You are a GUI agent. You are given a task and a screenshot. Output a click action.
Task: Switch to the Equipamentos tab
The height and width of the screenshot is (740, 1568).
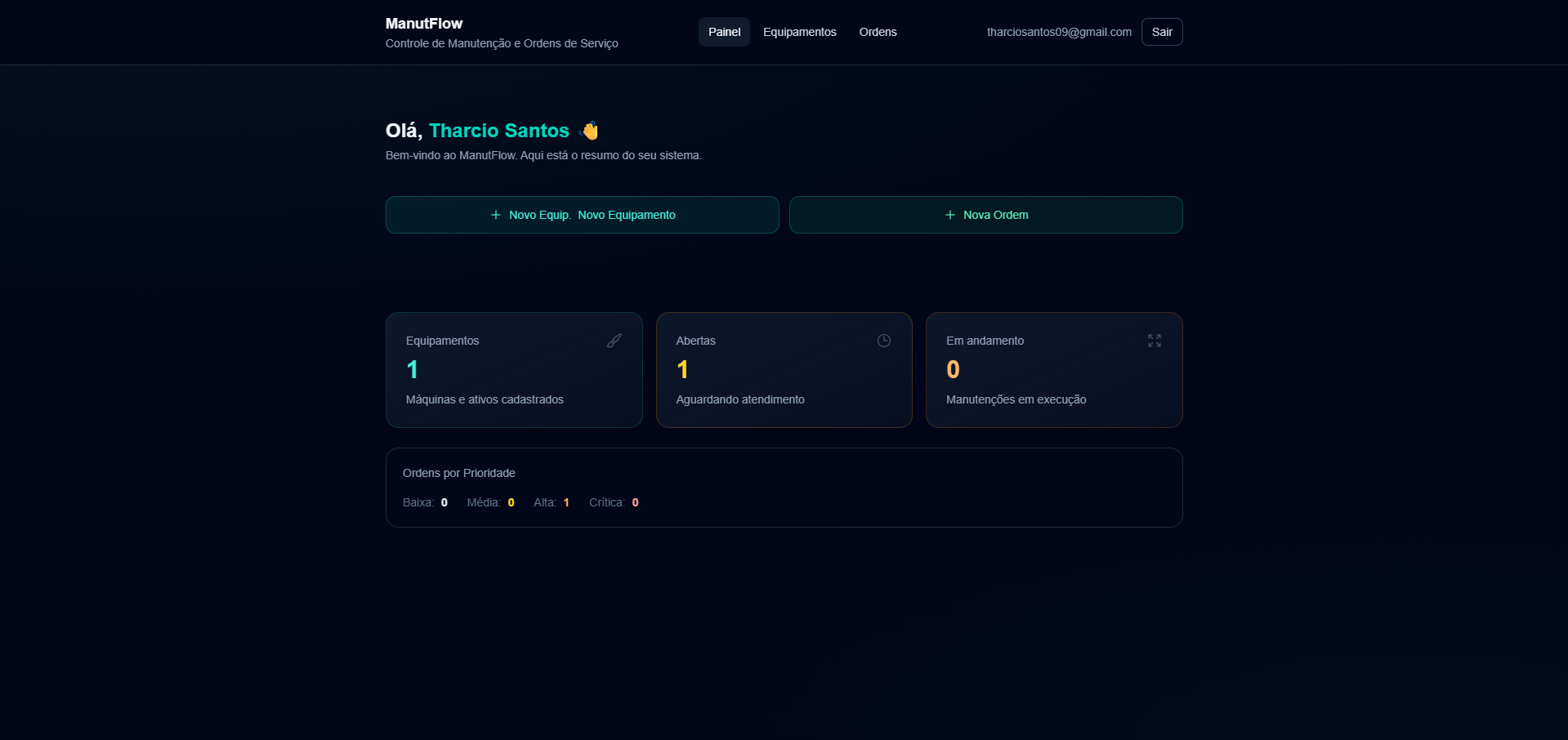pyautogui.click(x=800, y=32)
